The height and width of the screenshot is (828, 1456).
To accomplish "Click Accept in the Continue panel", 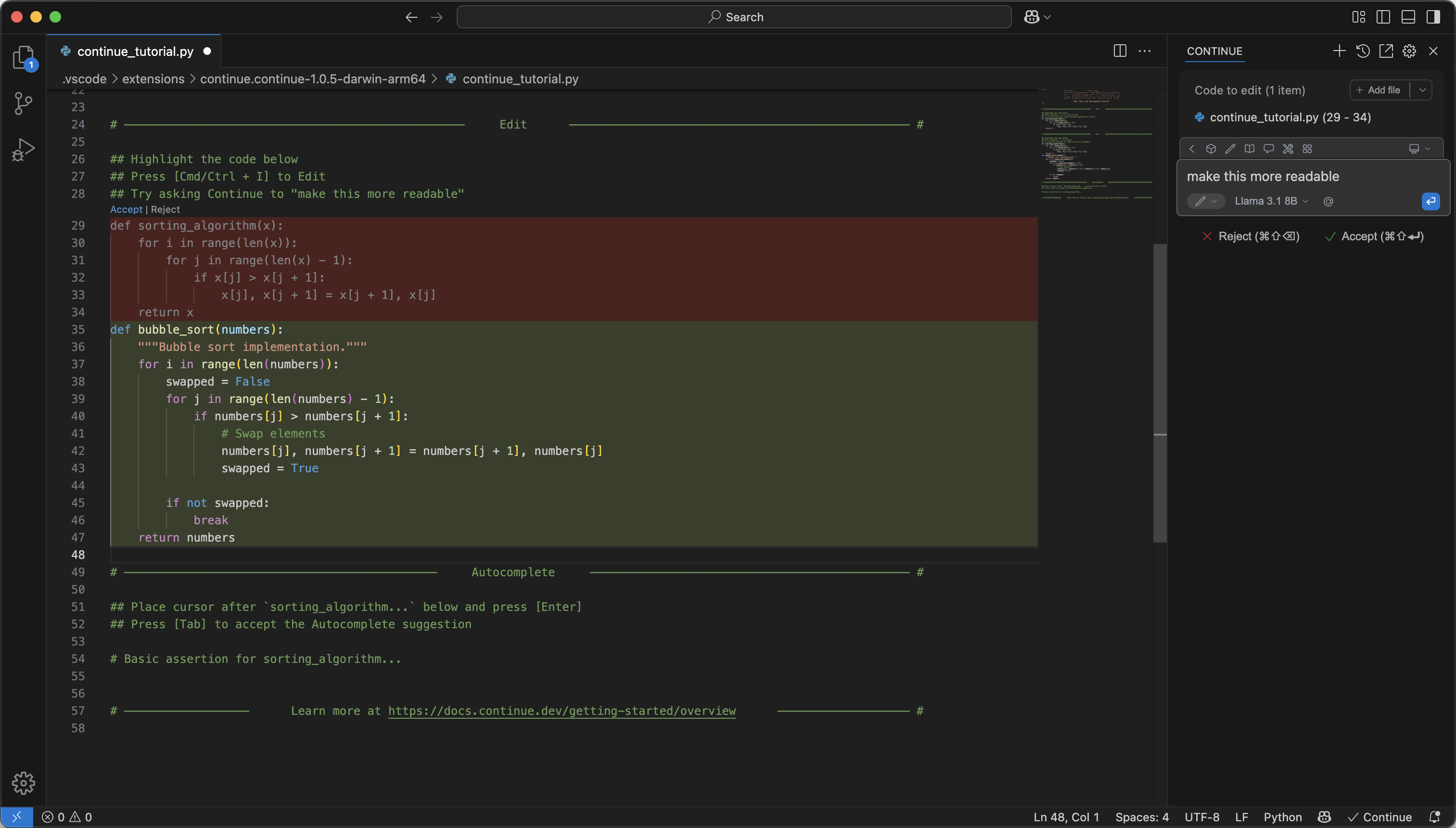I will [x=1374, y=236].
